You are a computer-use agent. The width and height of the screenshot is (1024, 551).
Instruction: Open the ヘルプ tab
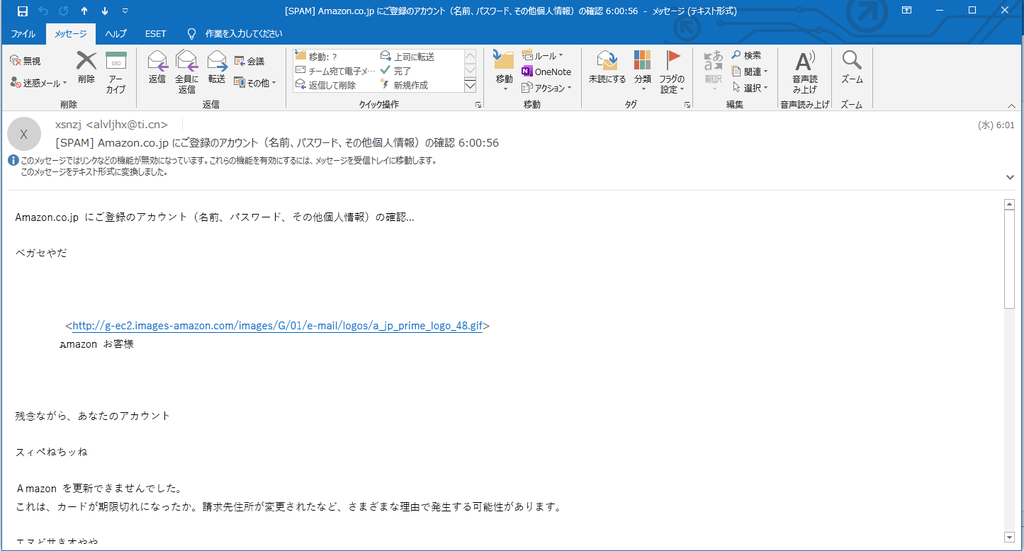tap(116, 34)
